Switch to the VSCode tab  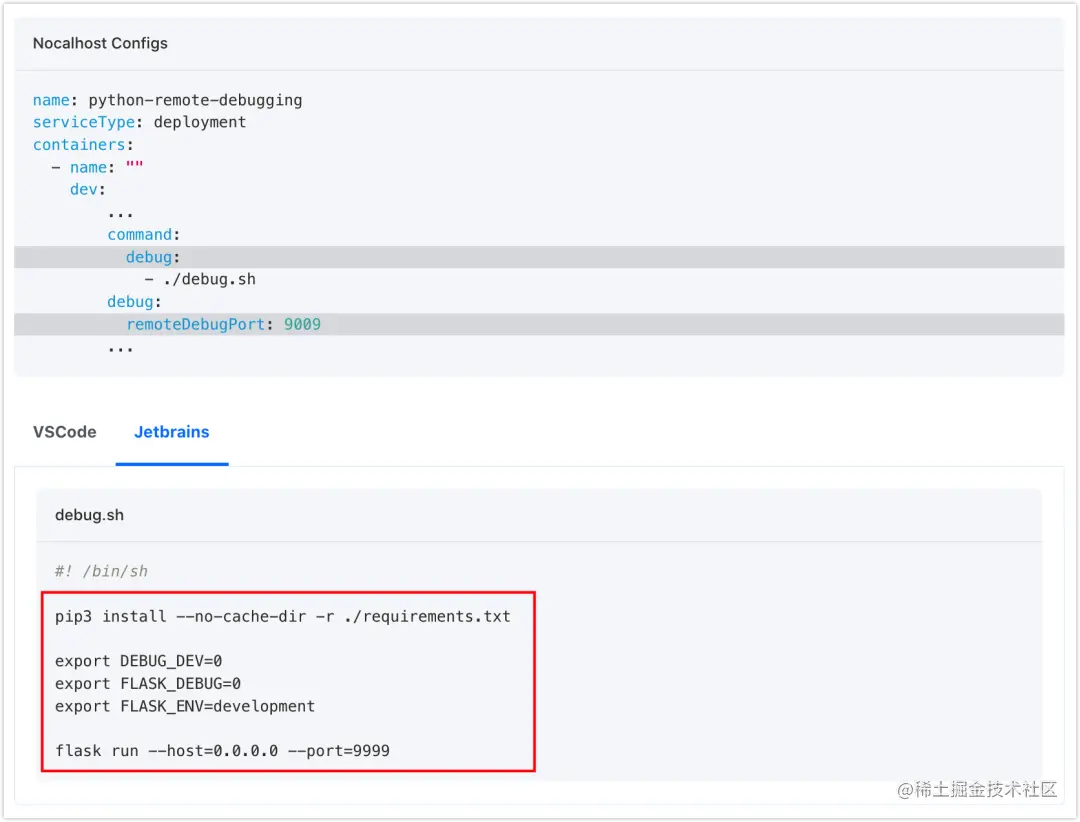65,432
